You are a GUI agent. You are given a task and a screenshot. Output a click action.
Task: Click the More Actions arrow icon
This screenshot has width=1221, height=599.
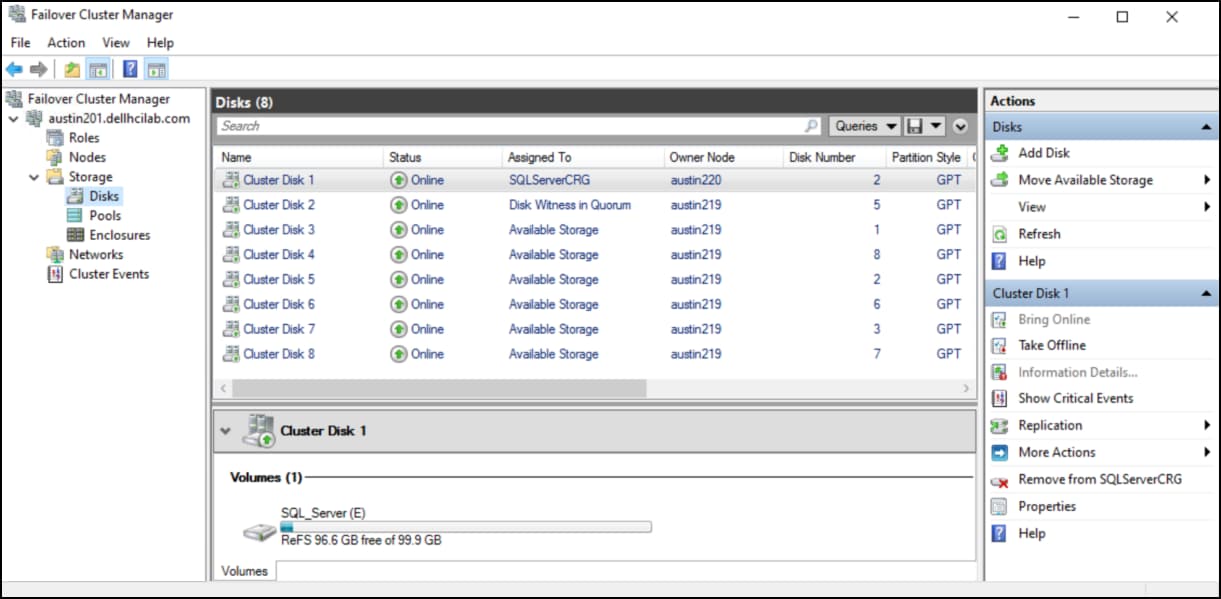(x=999, y=452)
